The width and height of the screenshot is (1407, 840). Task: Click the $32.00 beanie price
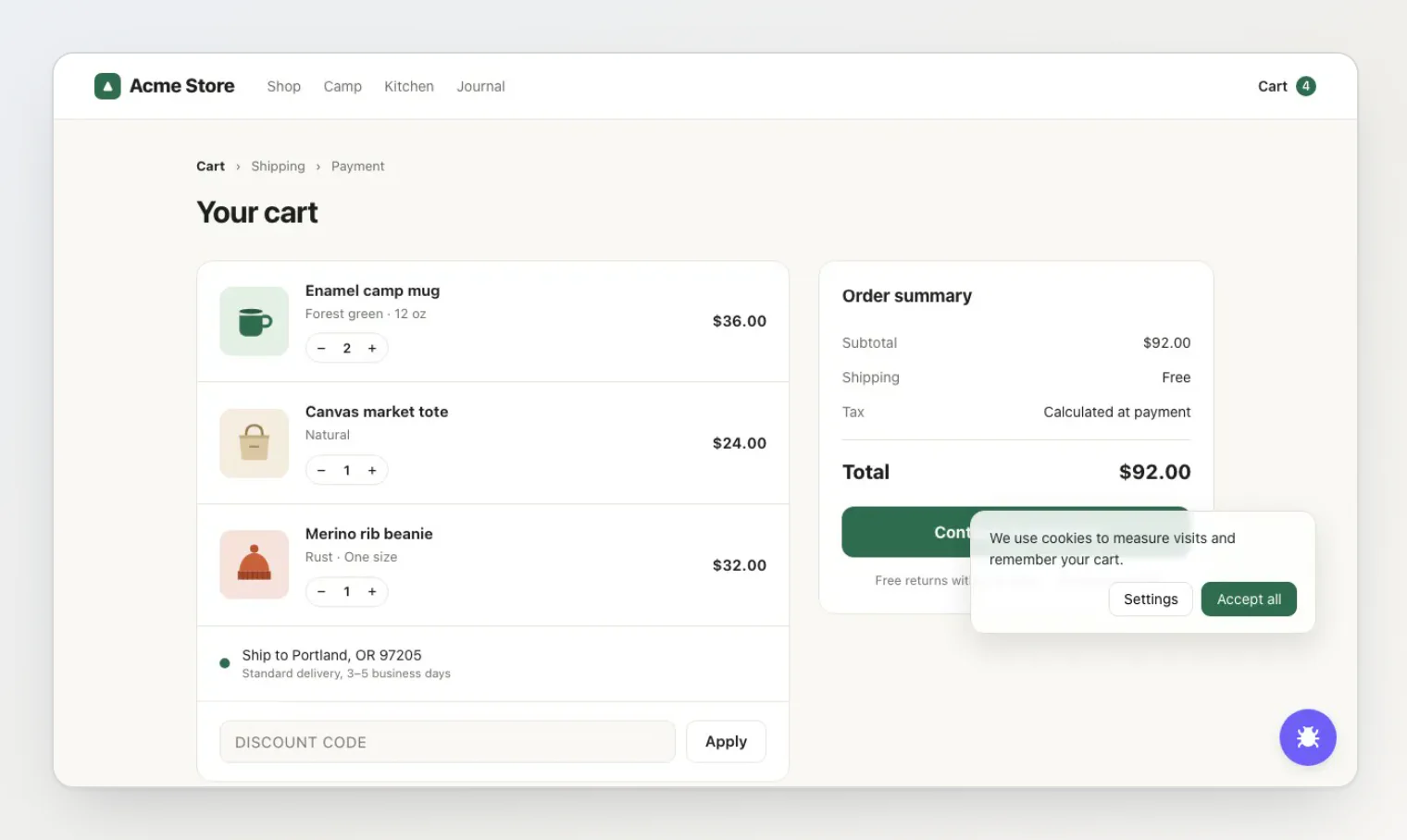[x=740, y=565]
